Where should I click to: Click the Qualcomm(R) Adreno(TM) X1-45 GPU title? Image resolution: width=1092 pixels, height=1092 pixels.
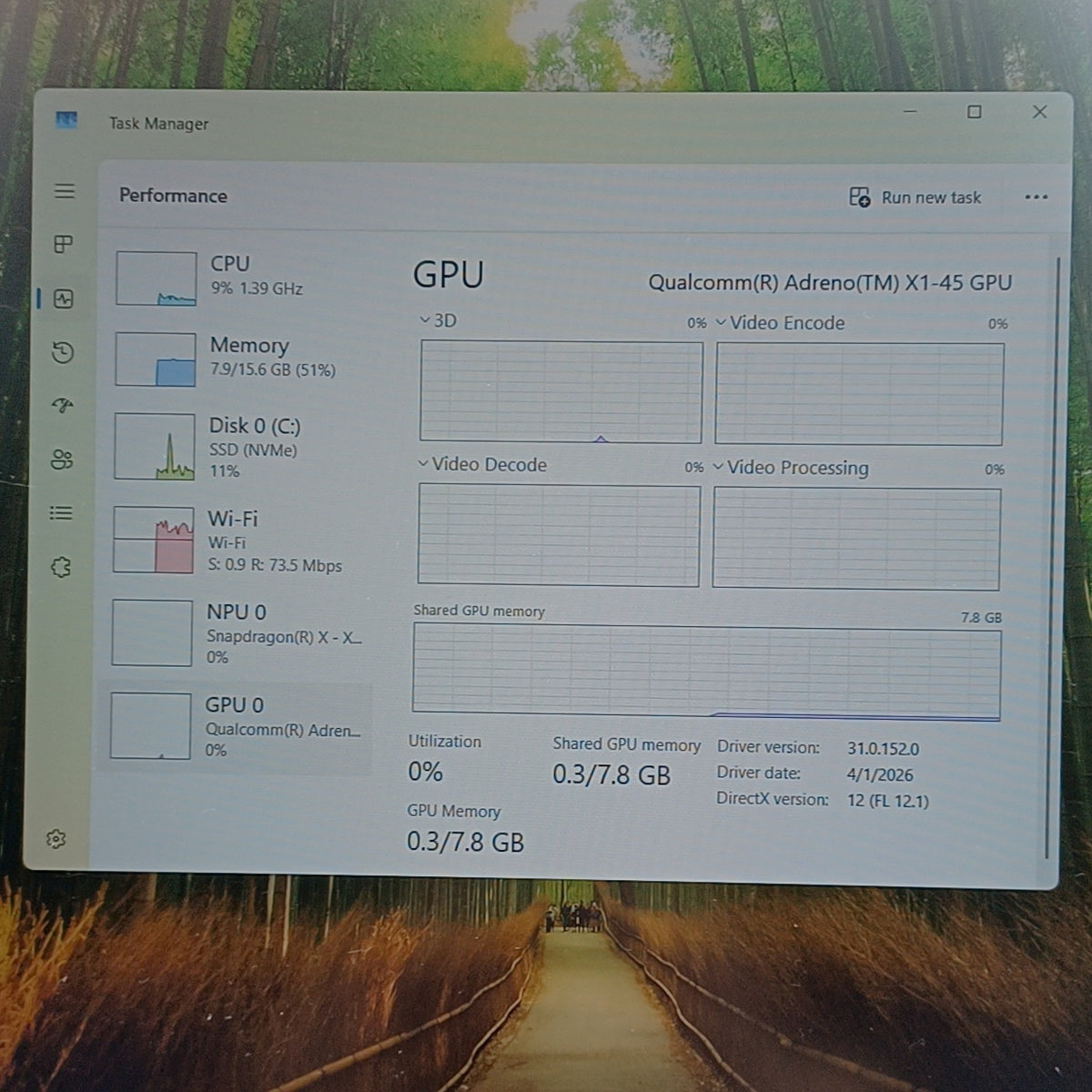coord(830,282)
